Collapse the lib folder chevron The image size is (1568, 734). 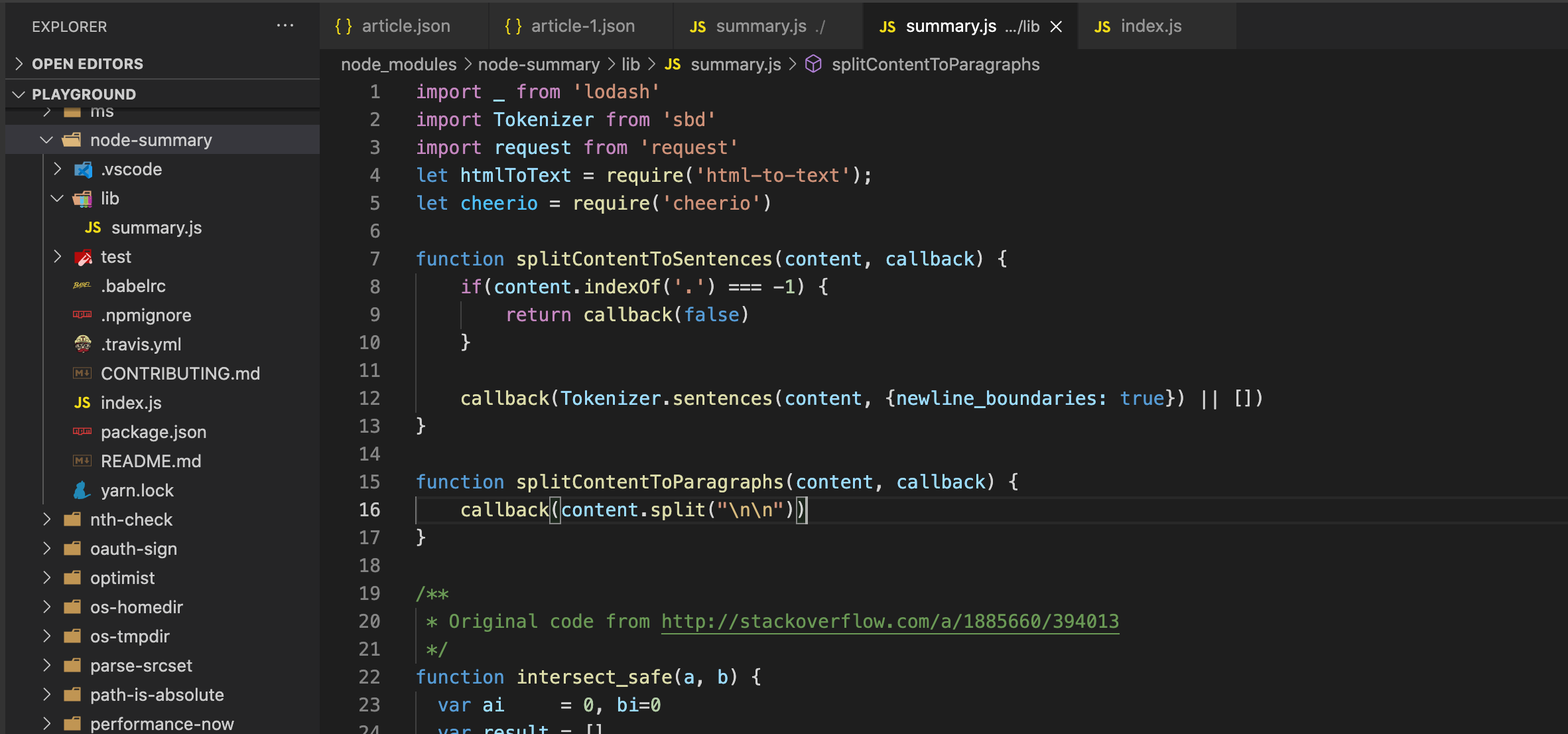tap(58, 198)
